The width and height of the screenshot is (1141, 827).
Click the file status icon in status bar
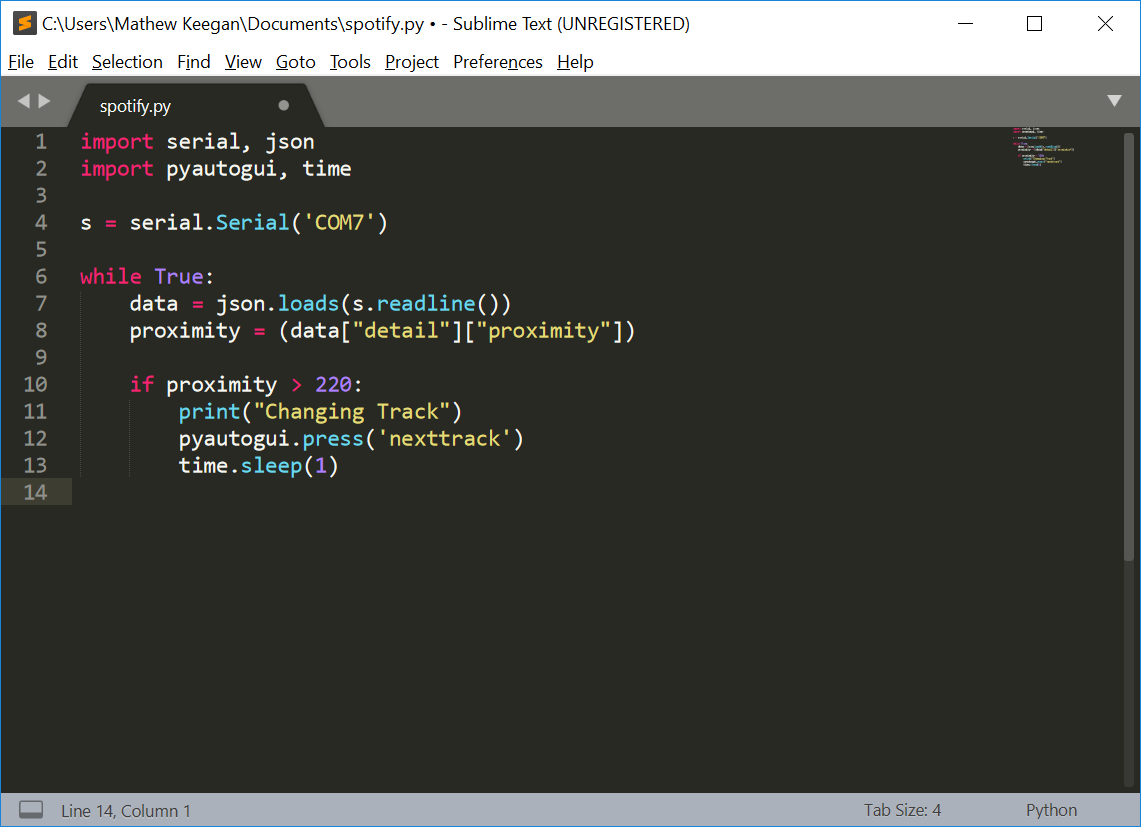click(x=30, y=809)
